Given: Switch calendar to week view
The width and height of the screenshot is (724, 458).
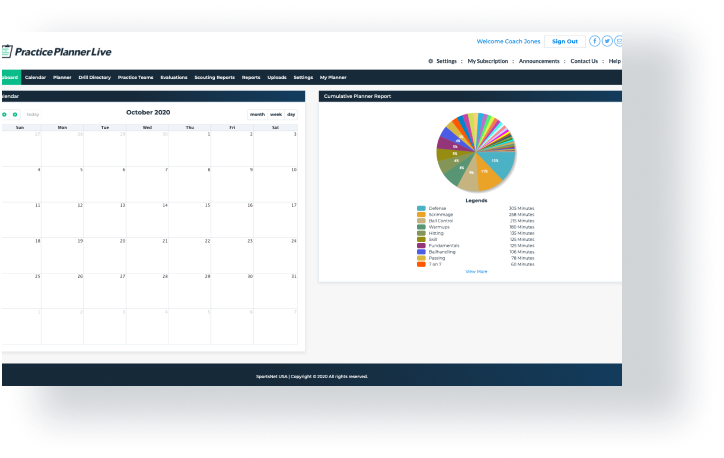Looking at the screenshot, I should (x=276, y=114).
